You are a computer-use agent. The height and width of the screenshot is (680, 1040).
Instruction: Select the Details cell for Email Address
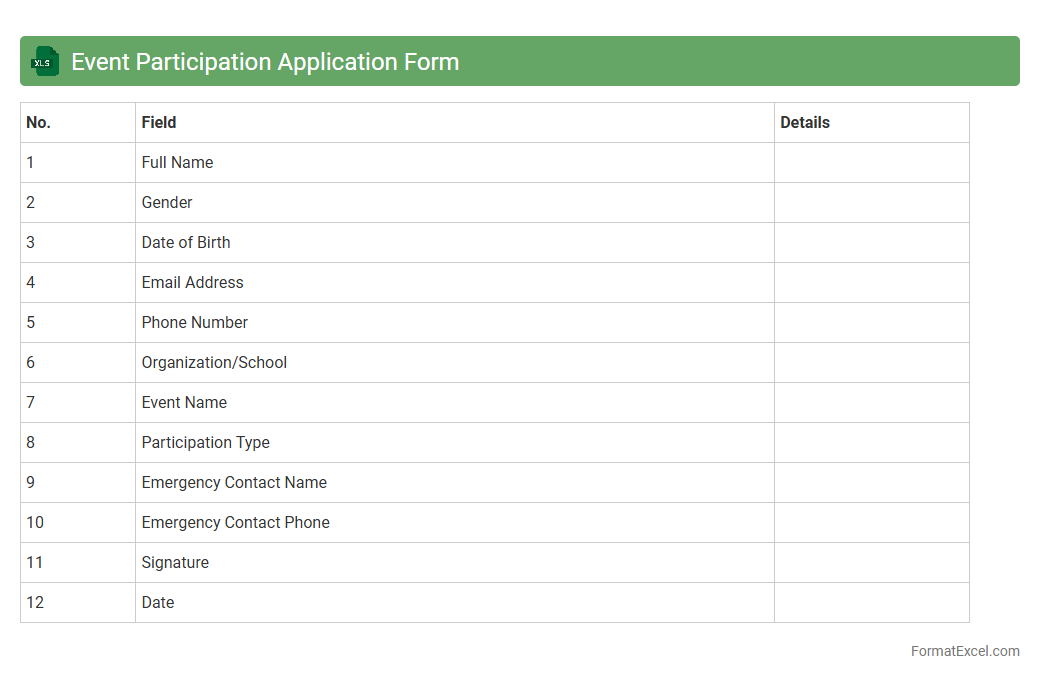[x=871, y=282]
